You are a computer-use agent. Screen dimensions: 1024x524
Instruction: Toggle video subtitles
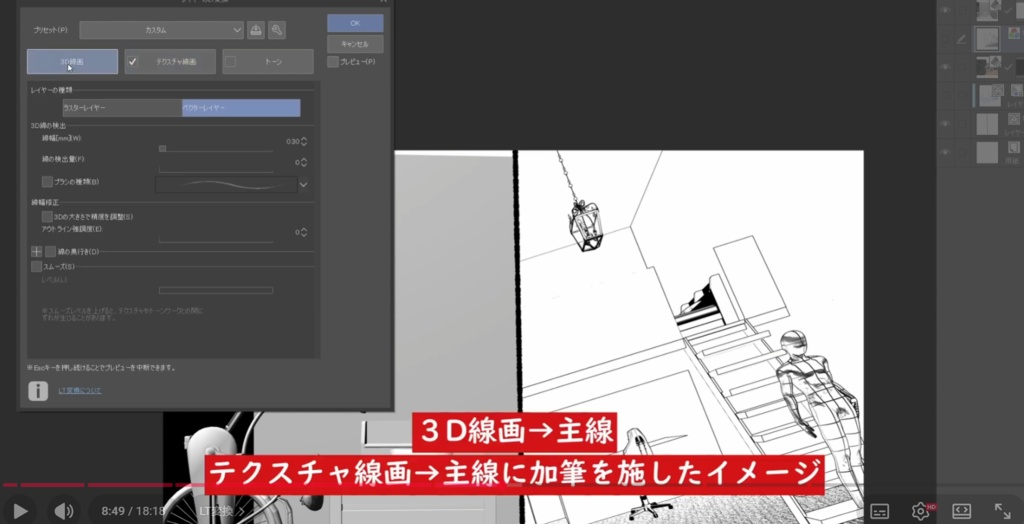point(880,511)
